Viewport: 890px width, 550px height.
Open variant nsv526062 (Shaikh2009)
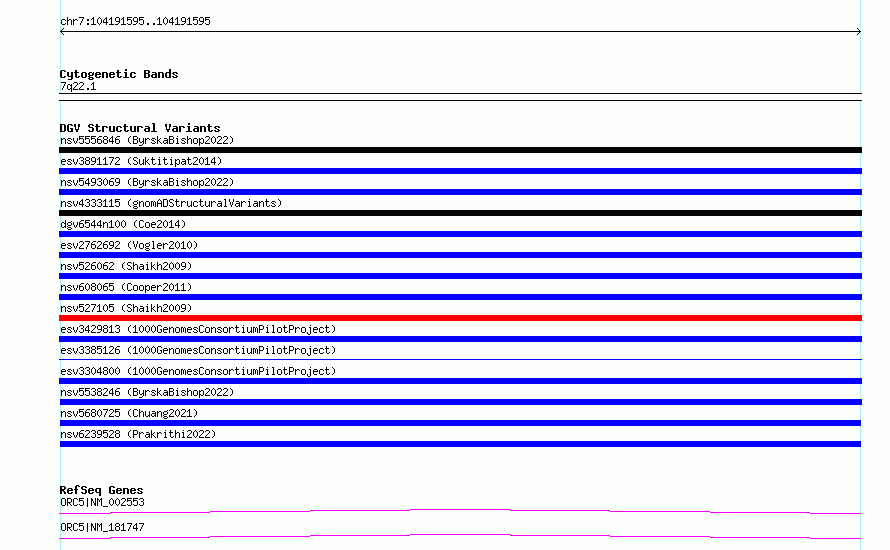126,266
